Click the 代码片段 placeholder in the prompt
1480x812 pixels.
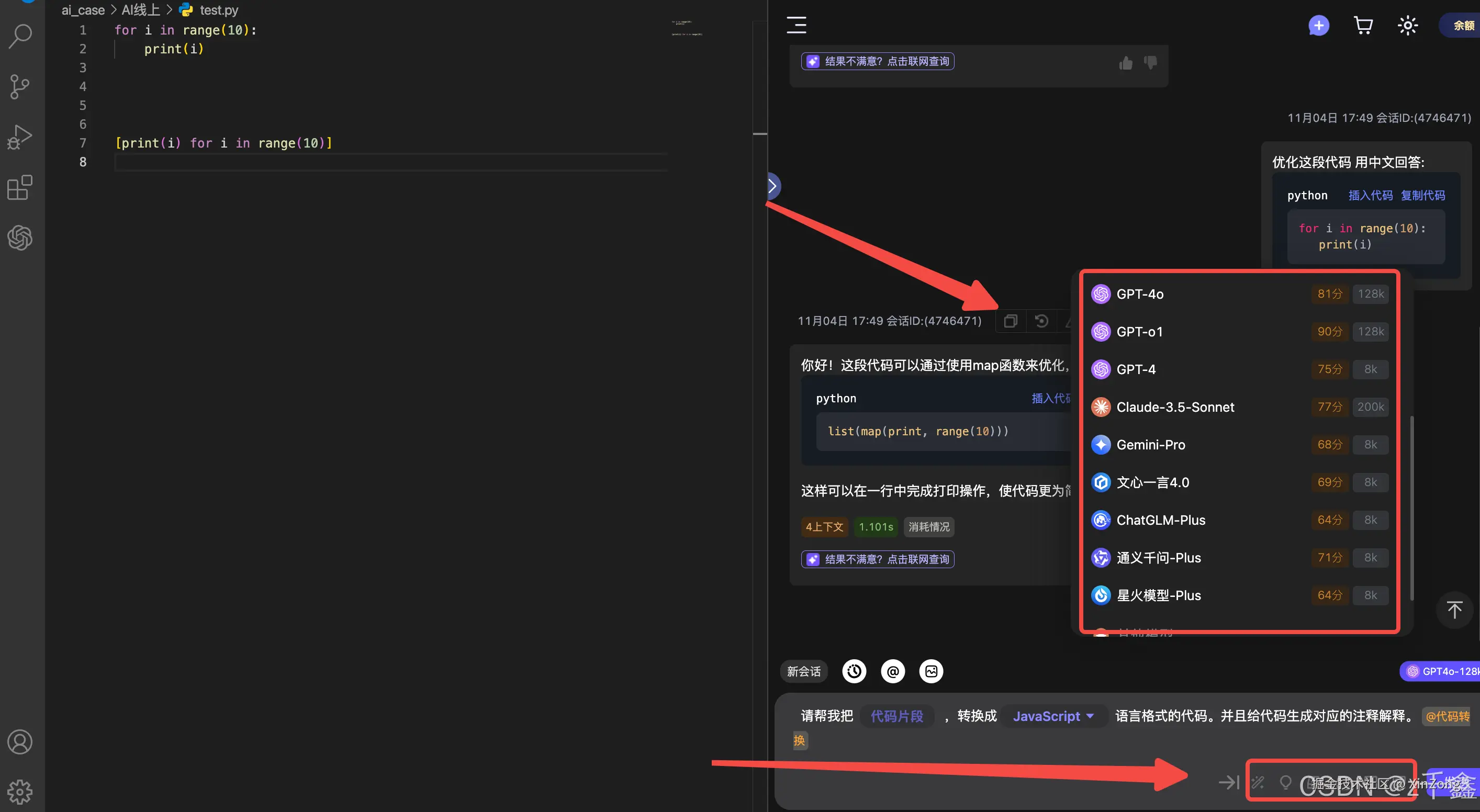click(x=896, y=716)
